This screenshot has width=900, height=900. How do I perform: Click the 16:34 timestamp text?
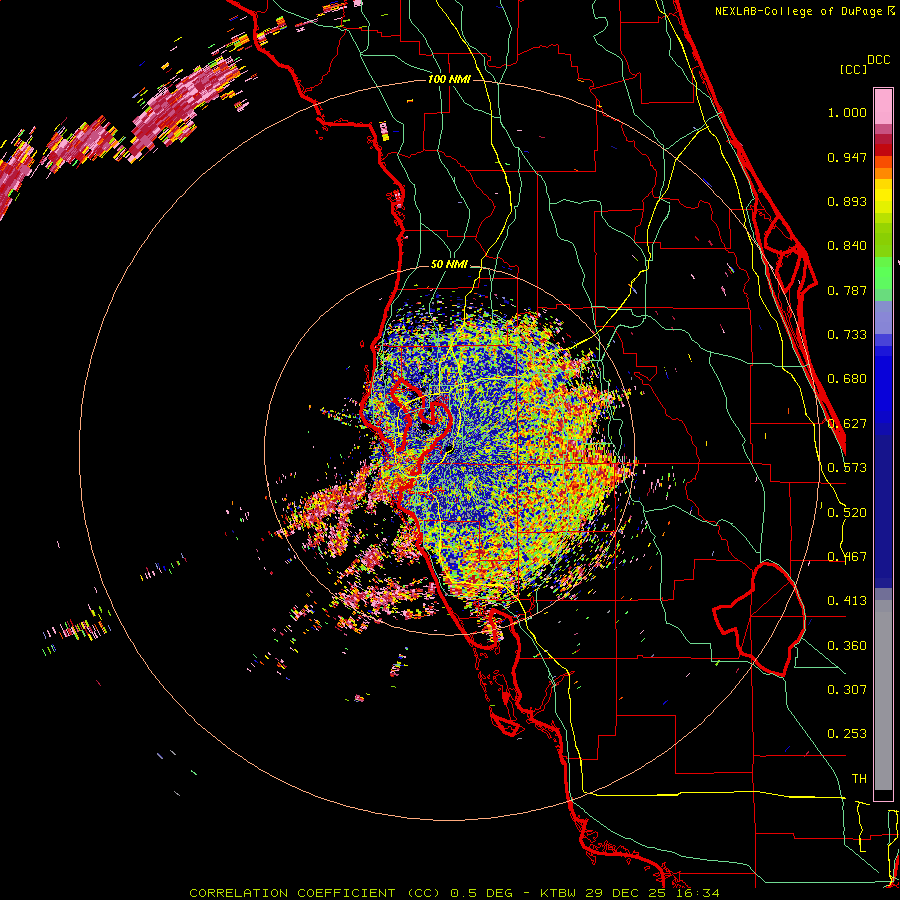pos(696,893)
